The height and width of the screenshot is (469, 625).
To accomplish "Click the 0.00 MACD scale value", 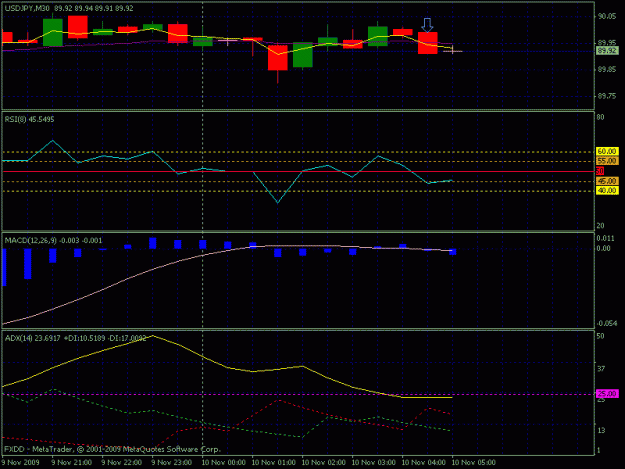I will pos(603,248).
